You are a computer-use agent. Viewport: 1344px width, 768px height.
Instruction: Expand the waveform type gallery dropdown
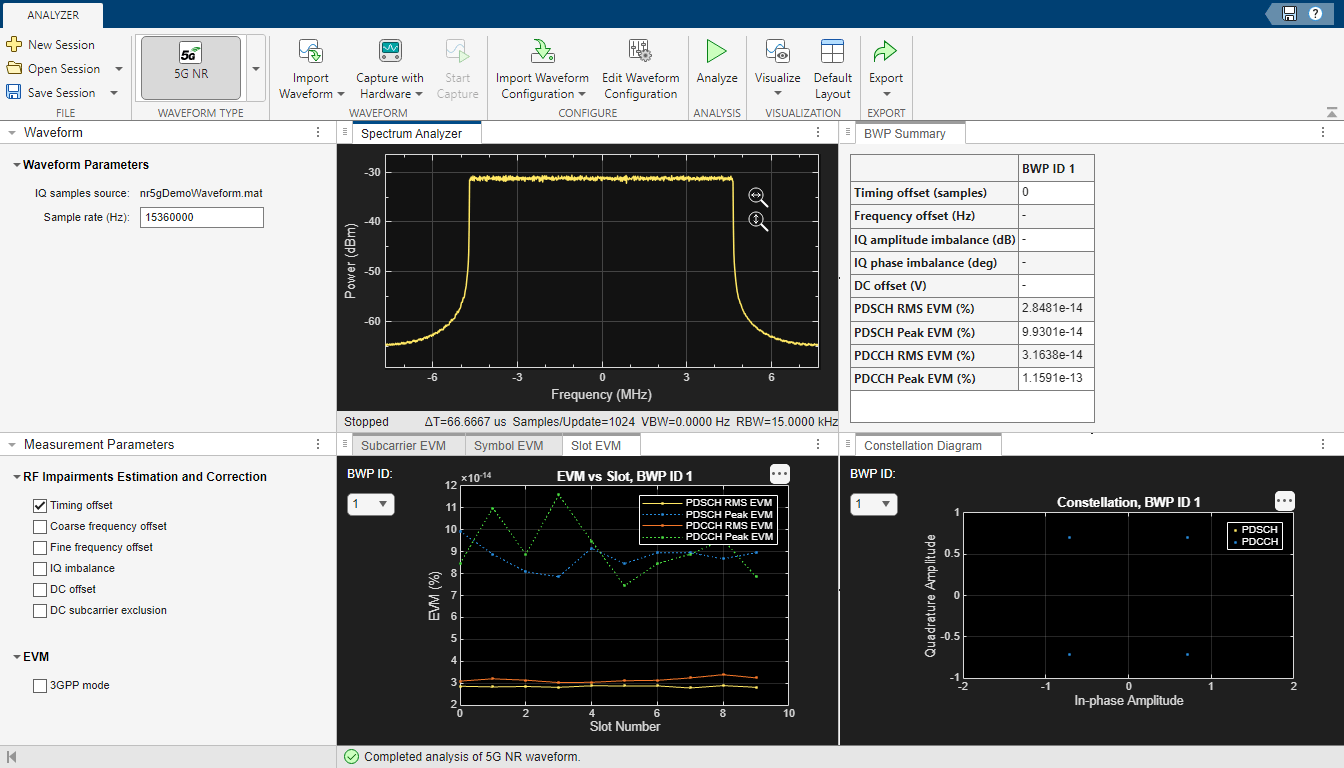click(x=256, y=68)
